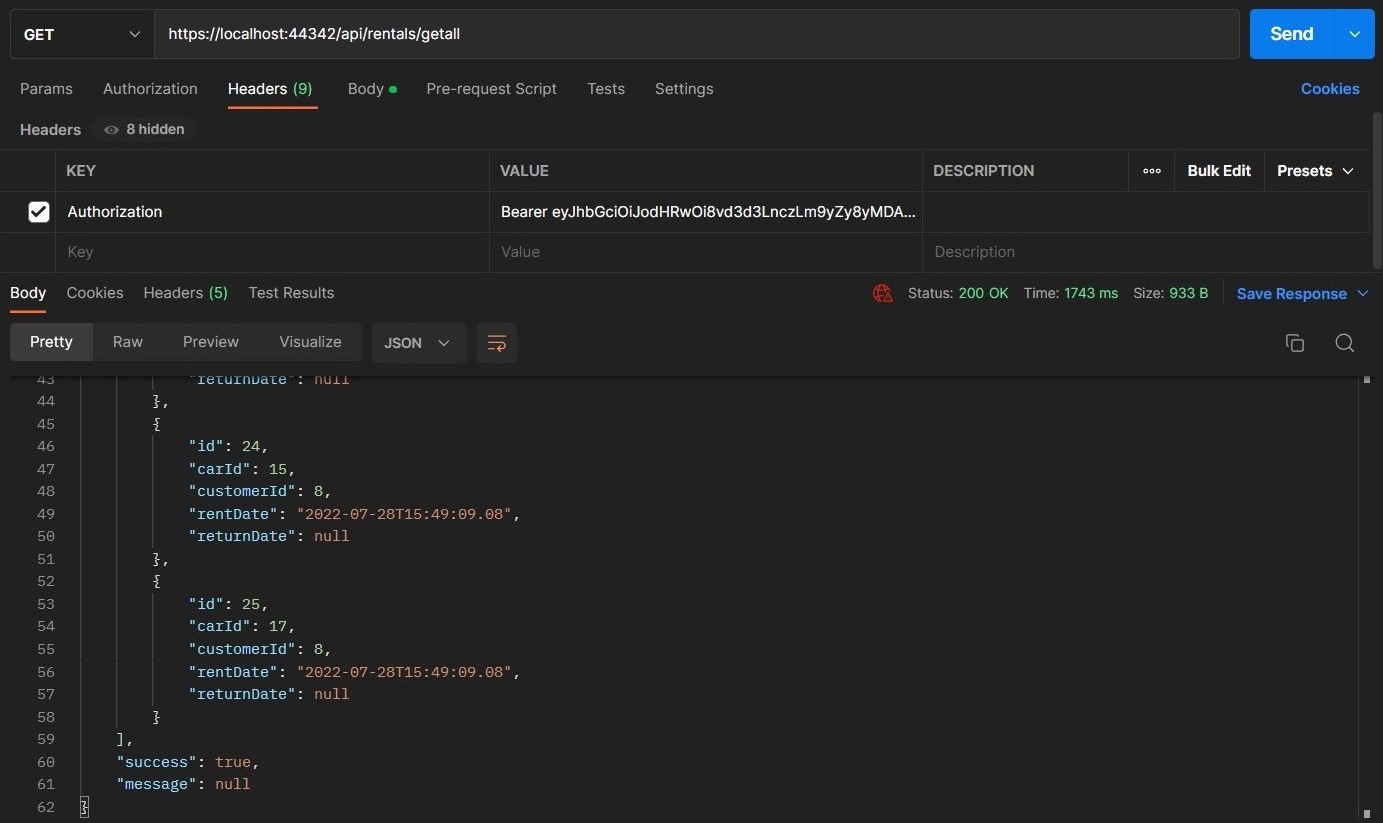Image resolution: width=1383 pixels, height=823 pixels.
Task: Open the three-dot menu in the headers table
Action: pos(1150,171)
